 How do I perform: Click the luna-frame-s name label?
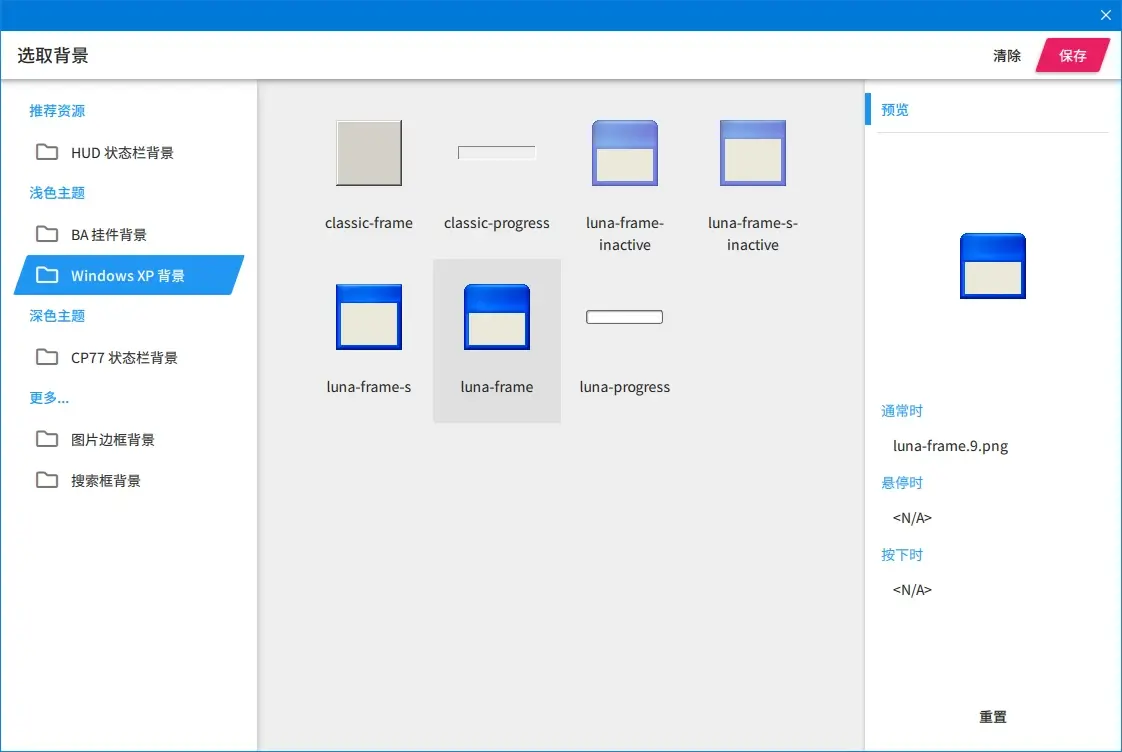(x=369, y=387)
